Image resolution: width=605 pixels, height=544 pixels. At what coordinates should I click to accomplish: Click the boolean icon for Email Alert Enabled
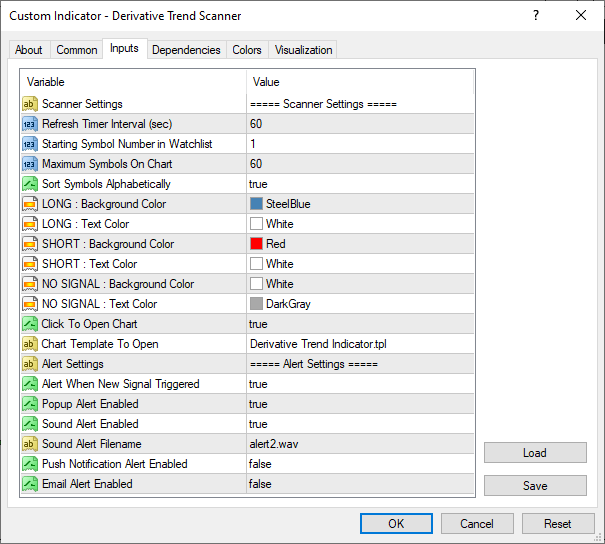click(x=30, y=484)
